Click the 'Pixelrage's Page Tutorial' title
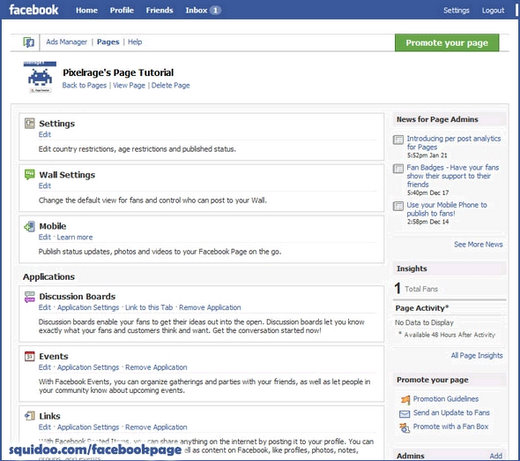This screenshot has height=461, width=520. [x=118, y=72]
